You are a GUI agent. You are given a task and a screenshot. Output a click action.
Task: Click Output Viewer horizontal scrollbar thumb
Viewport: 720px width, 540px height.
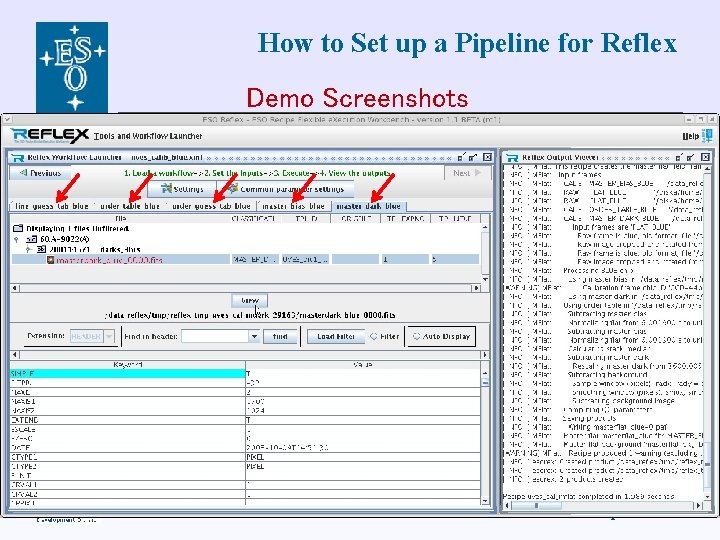tap(536, 506)
